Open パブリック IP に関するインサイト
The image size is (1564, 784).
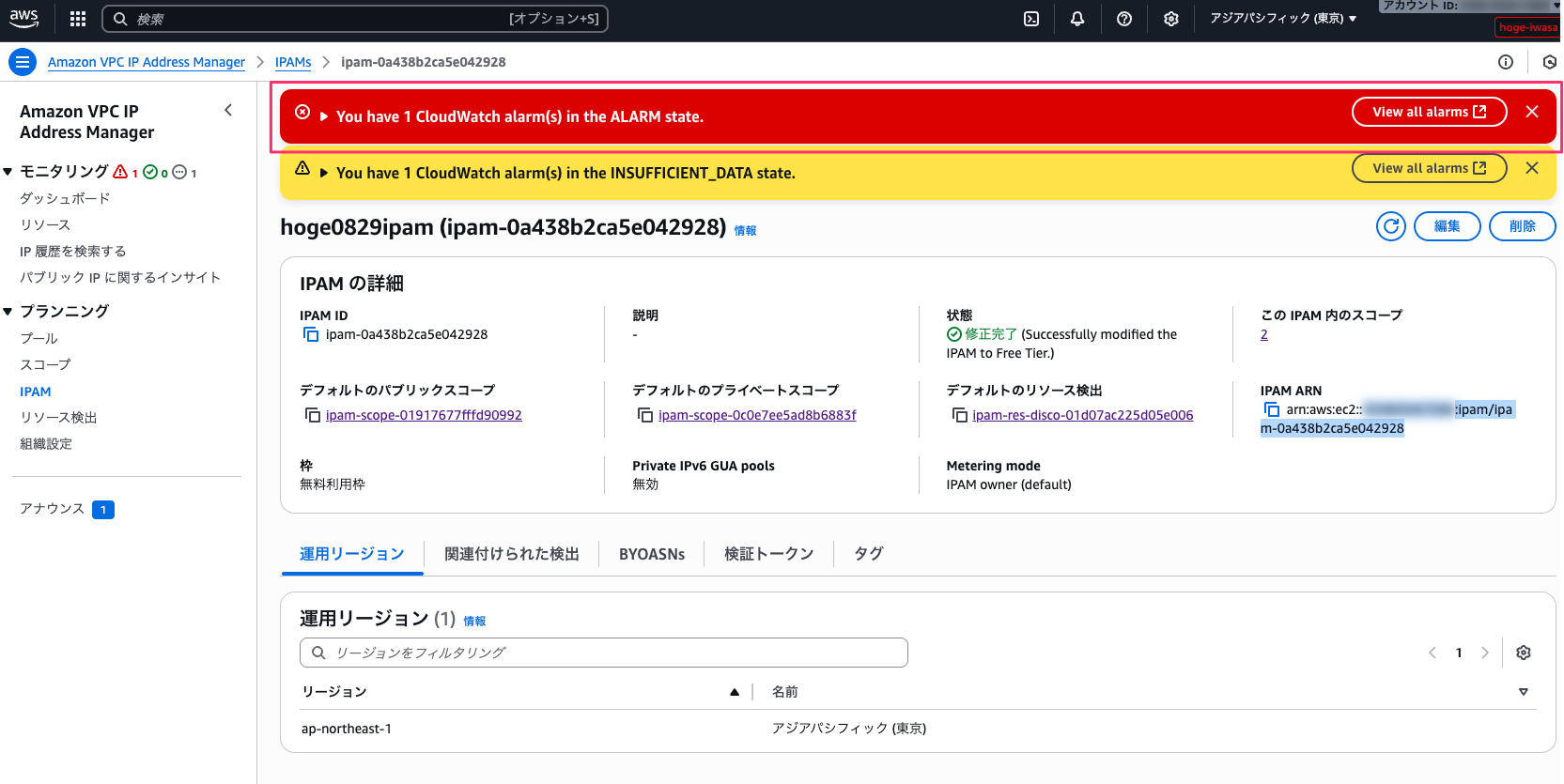click(x=120, y=277)
